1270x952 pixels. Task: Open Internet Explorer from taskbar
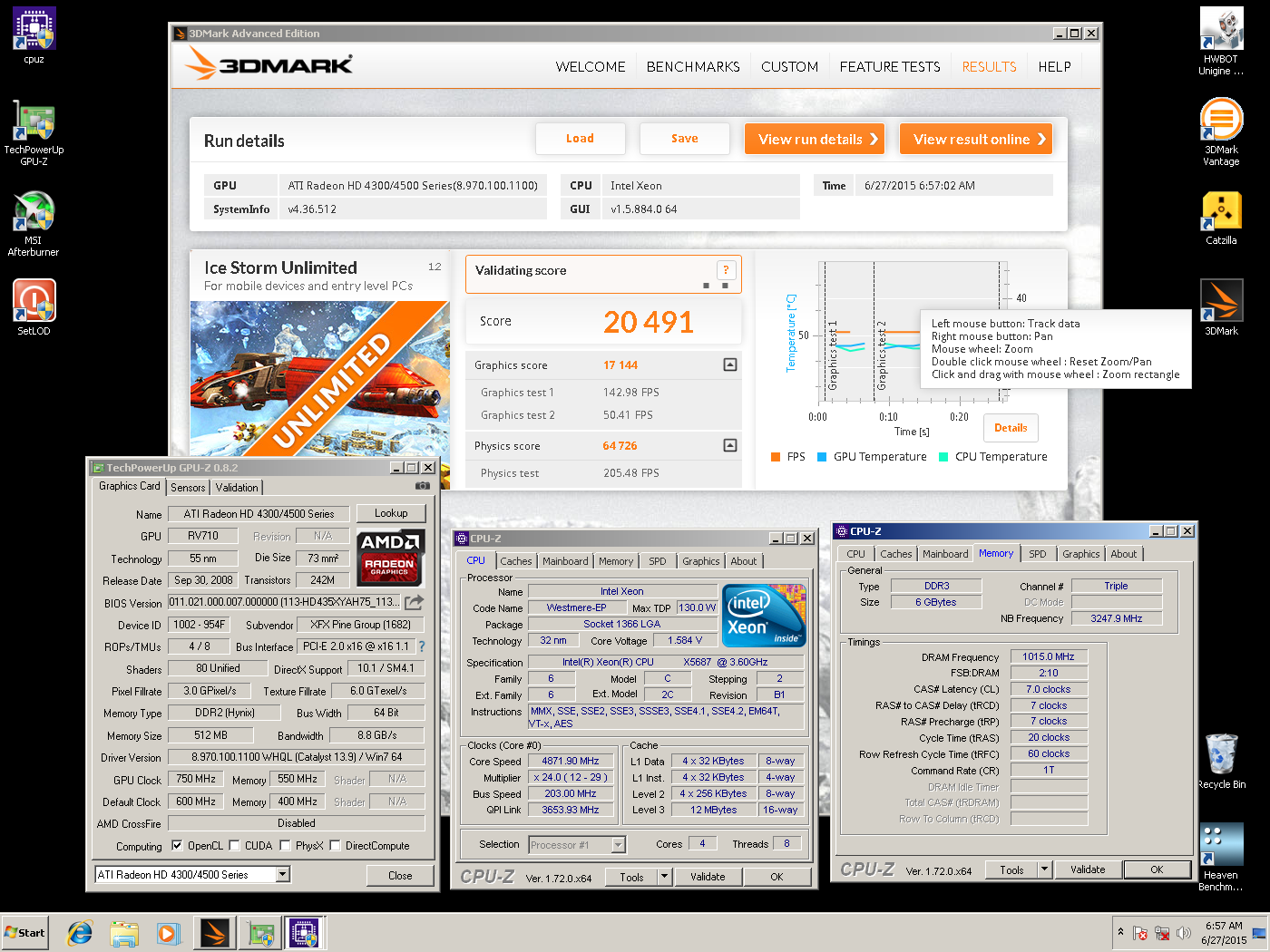[x=80, y=932]
